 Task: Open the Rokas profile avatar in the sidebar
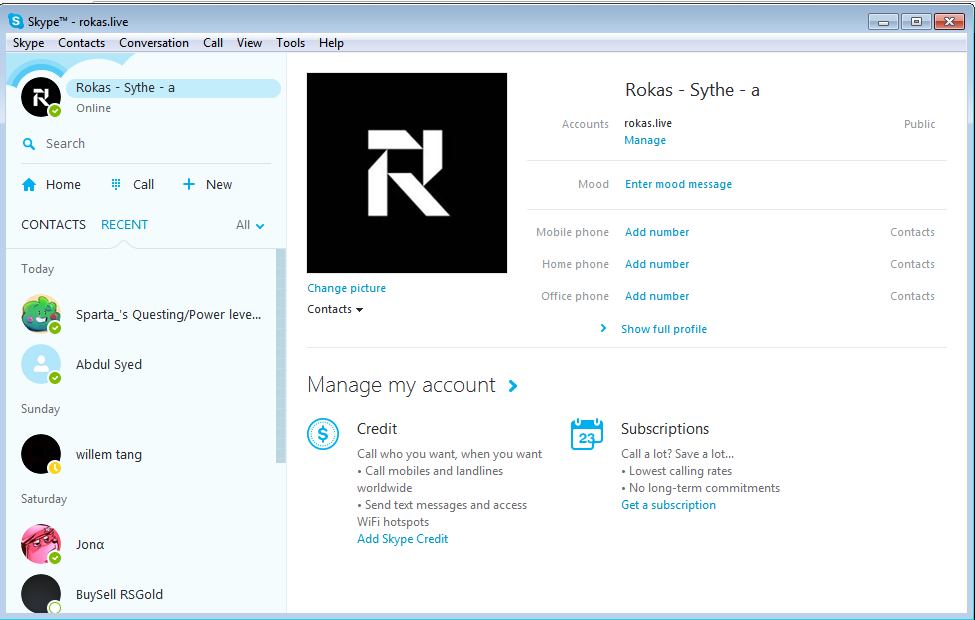40,97
